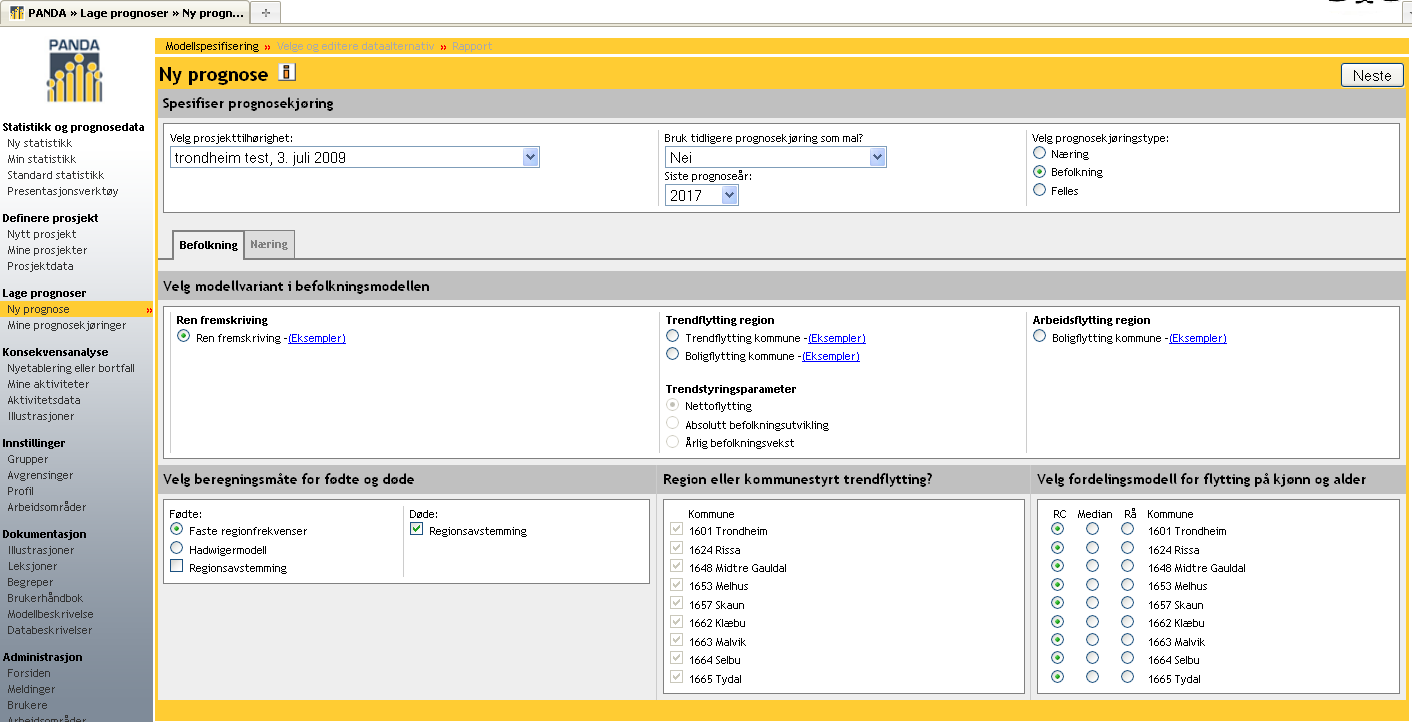The image size is (1412, 722).
Task: Select Median radio for 1663 Malvik
Action: point(1093,641)
